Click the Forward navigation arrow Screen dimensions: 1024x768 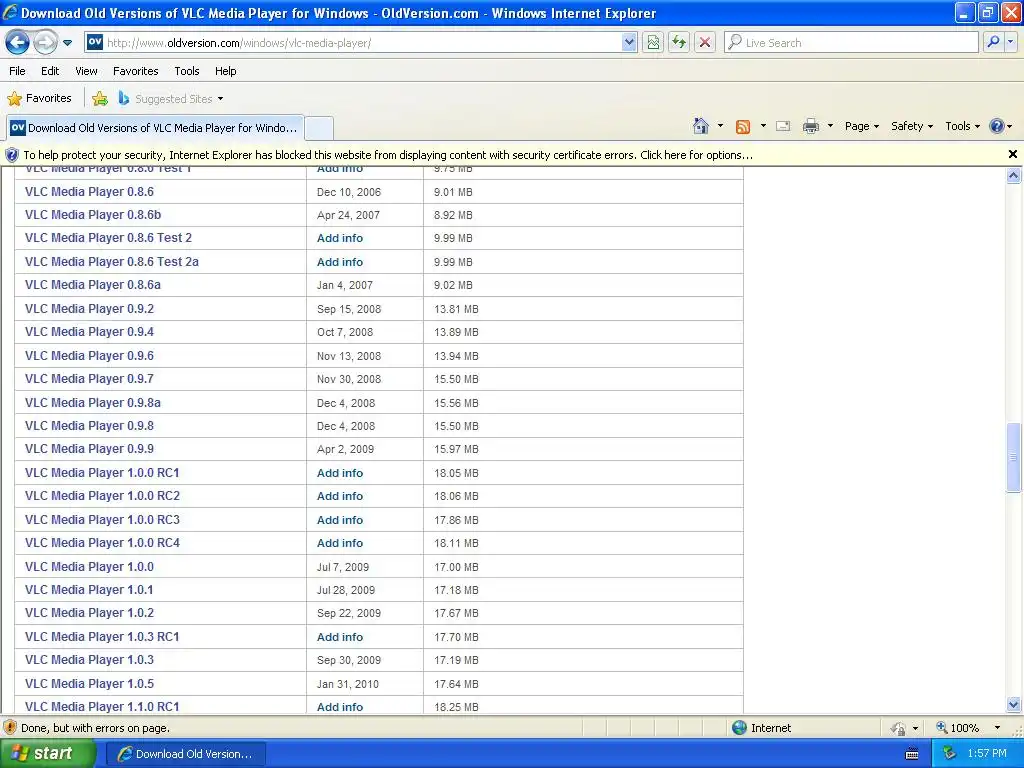pyautogui.click(x=45, y=42)
